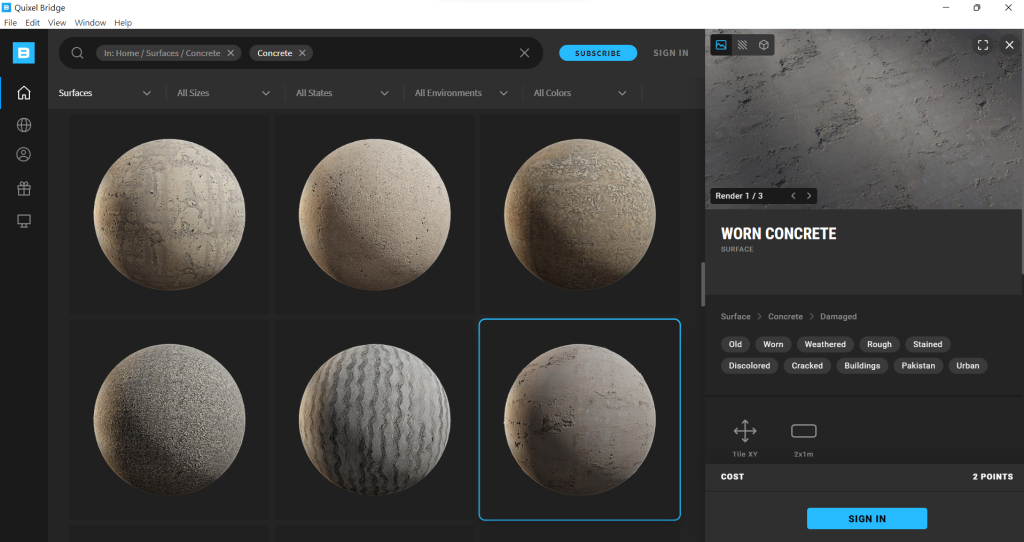Select the wavy striped concrete sphere
Viewport: 1024px width, 542px height.
point(374,419)
